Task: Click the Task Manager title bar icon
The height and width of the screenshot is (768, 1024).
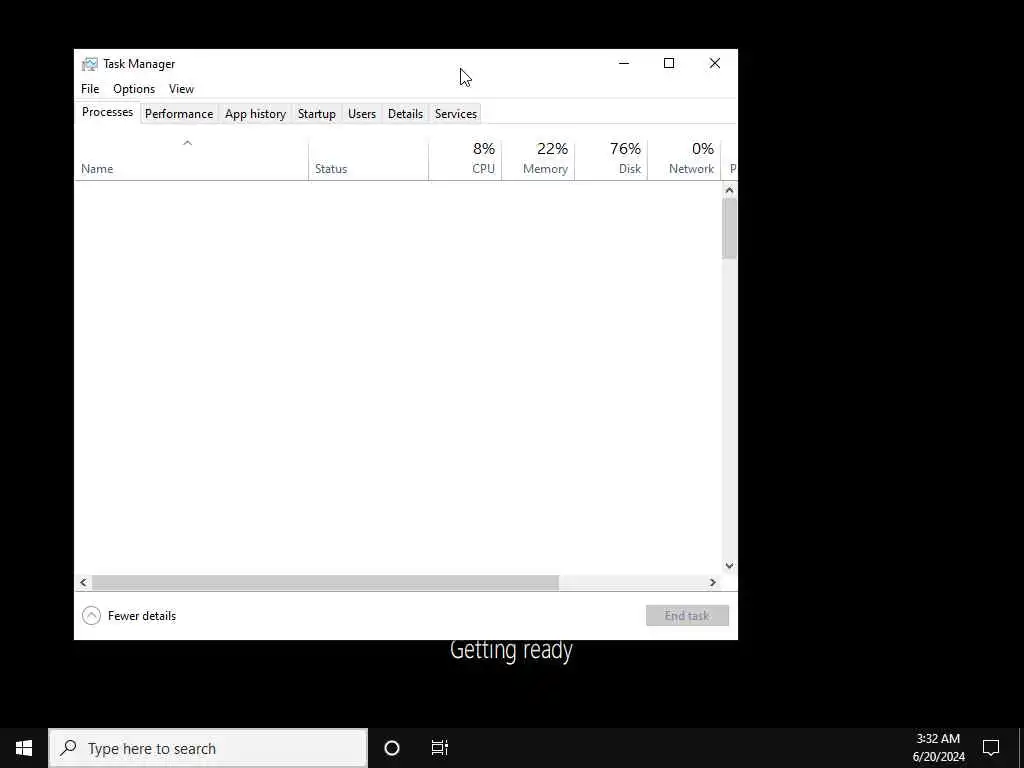Action: point(89,64)
